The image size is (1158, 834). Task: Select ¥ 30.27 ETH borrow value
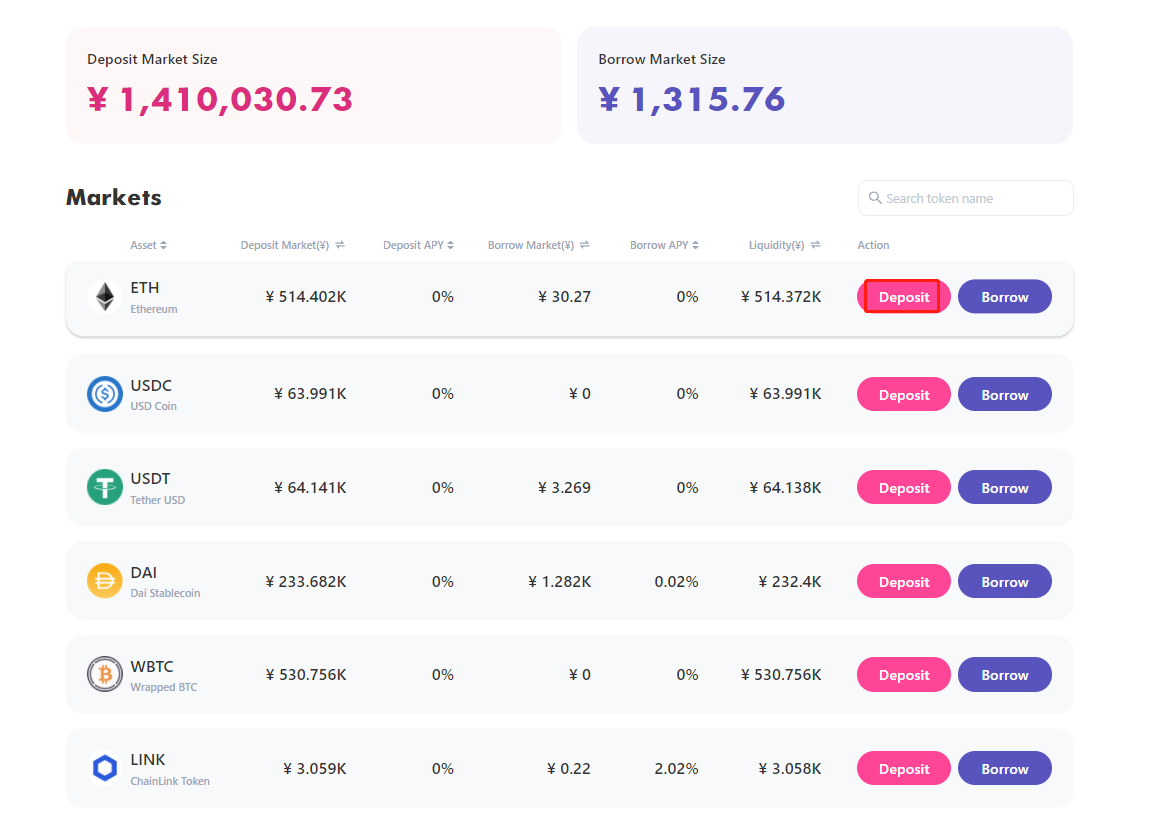point(564,297)
